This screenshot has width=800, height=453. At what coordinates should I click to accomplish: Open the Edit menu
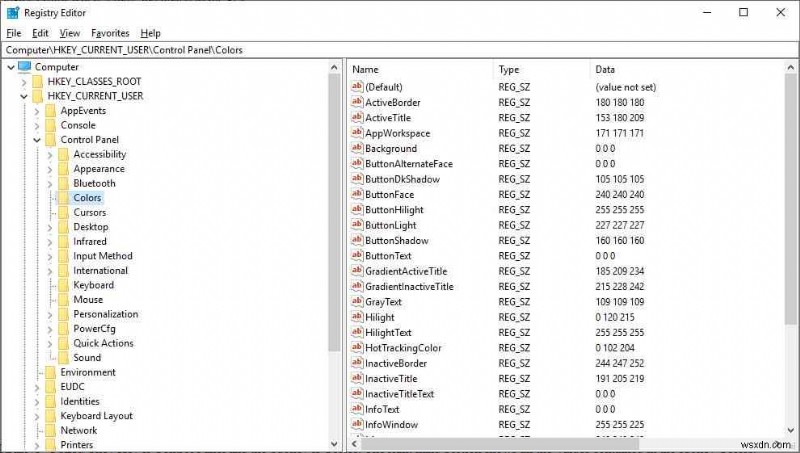[x=40, y=33]
